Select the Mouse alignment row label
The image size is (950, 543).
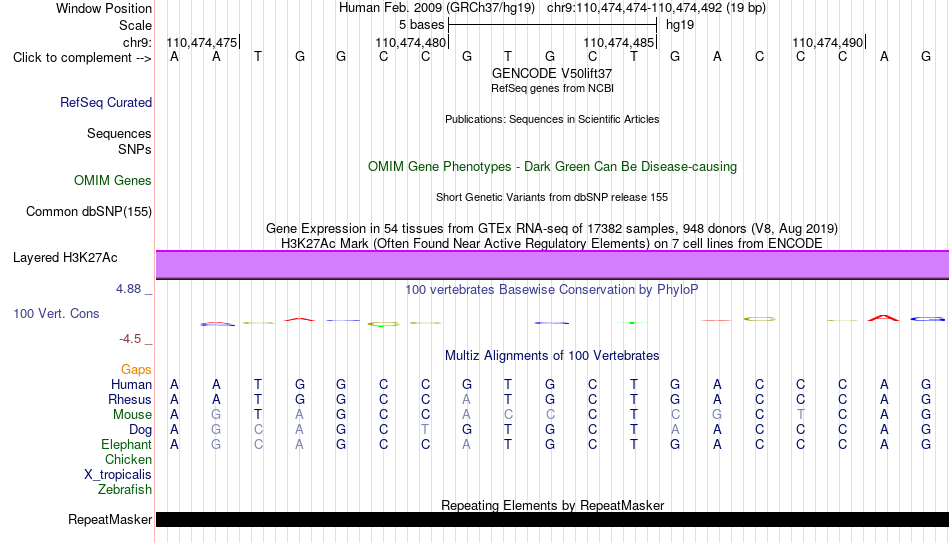coord(132,415)
